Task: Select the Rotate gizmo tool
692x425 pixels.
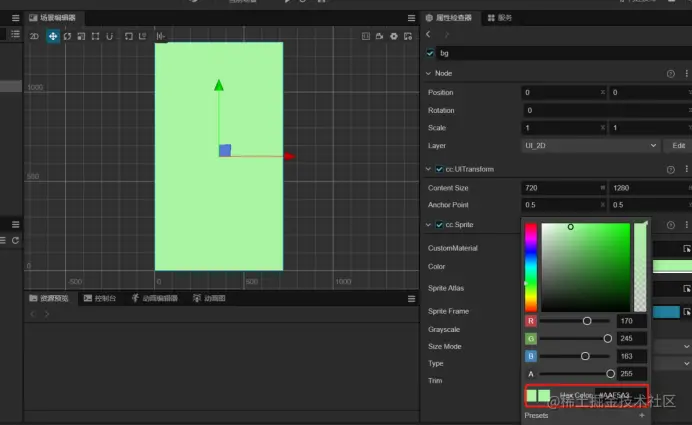Action: pos(67,36)
